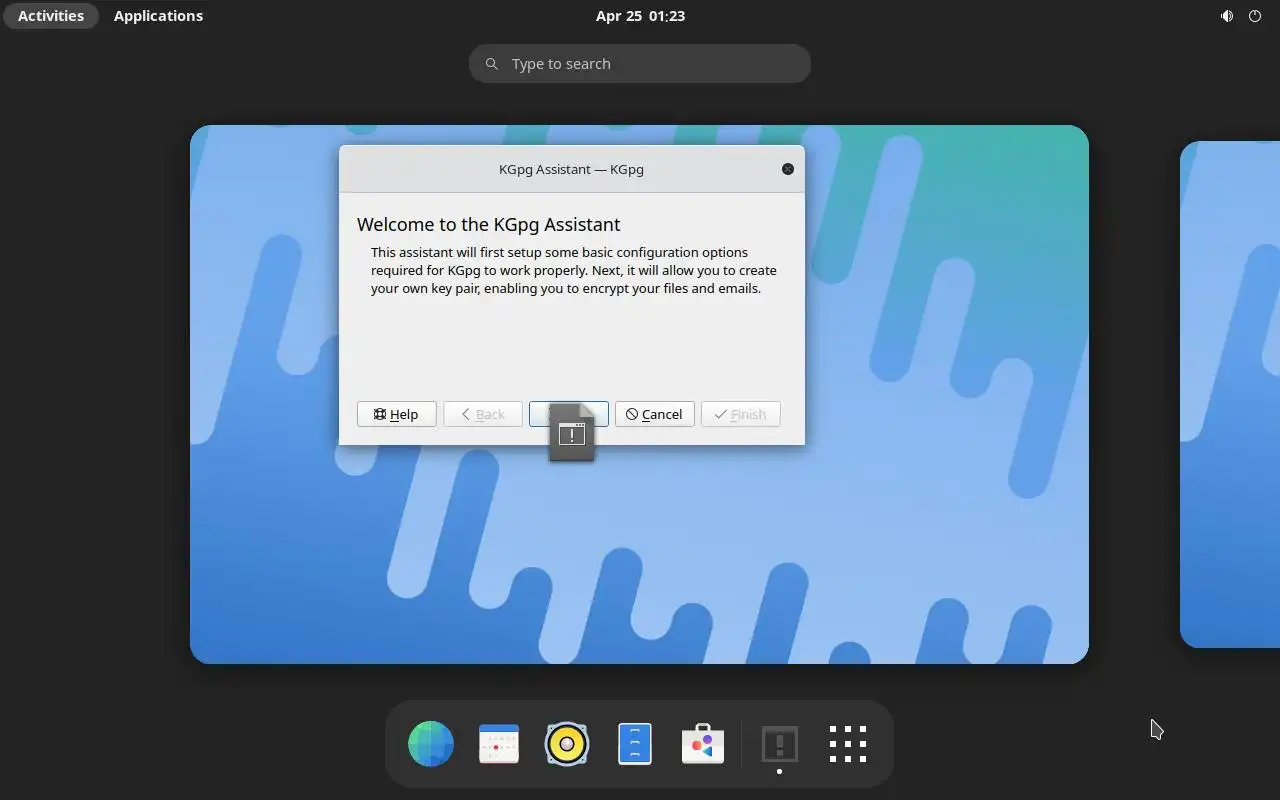Click the Welcome to the KGpg Assistant heading

488,225
